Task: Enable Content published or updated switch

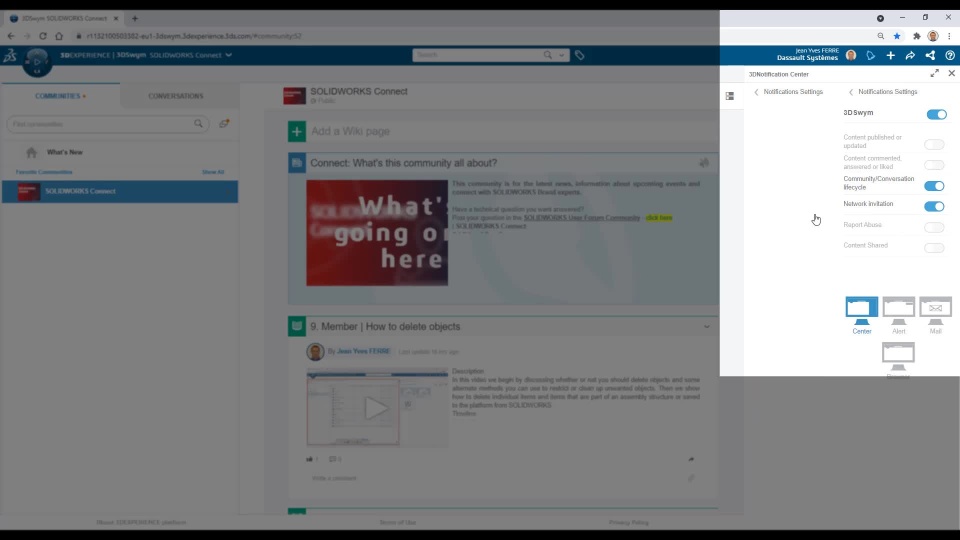Action: pos(934,144)
